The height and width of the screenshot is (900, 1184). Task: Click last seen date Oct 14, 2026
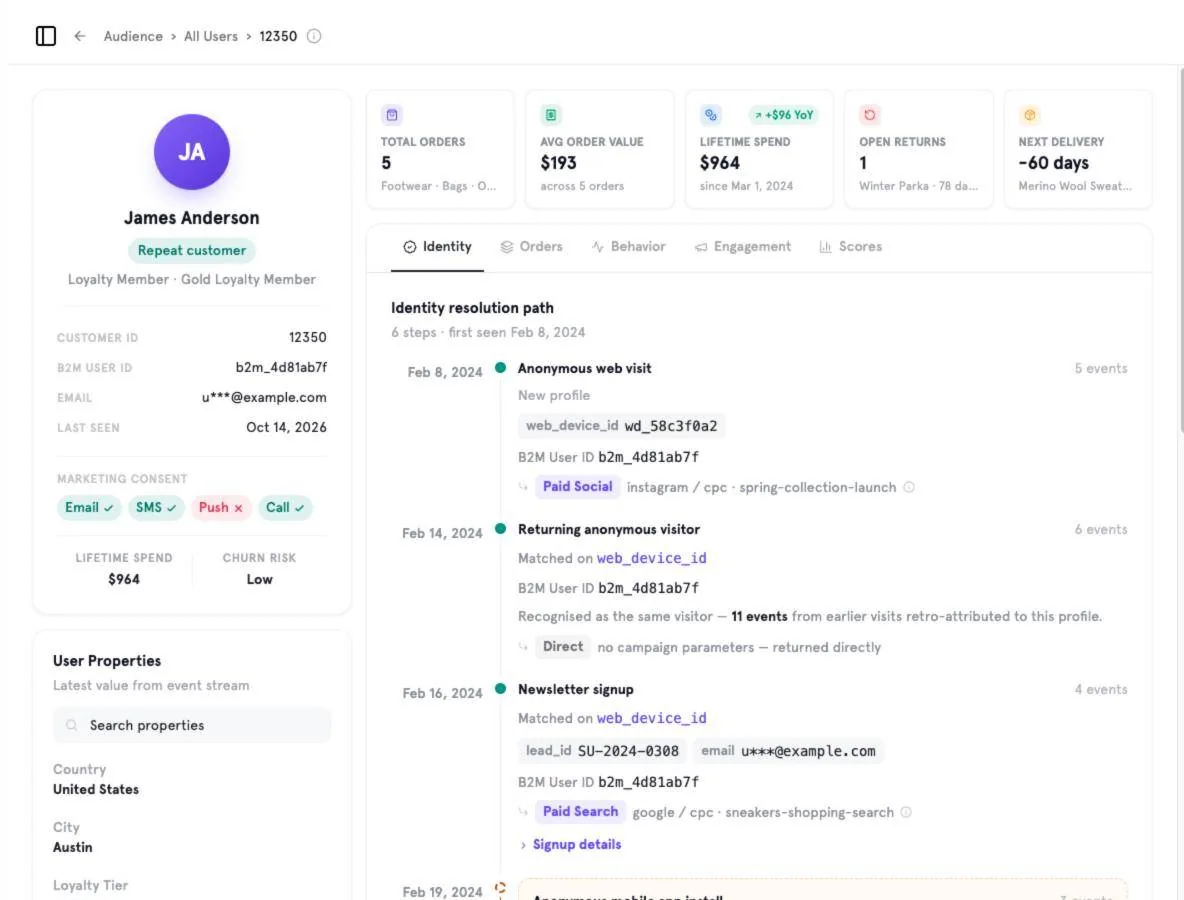[286, 427]
